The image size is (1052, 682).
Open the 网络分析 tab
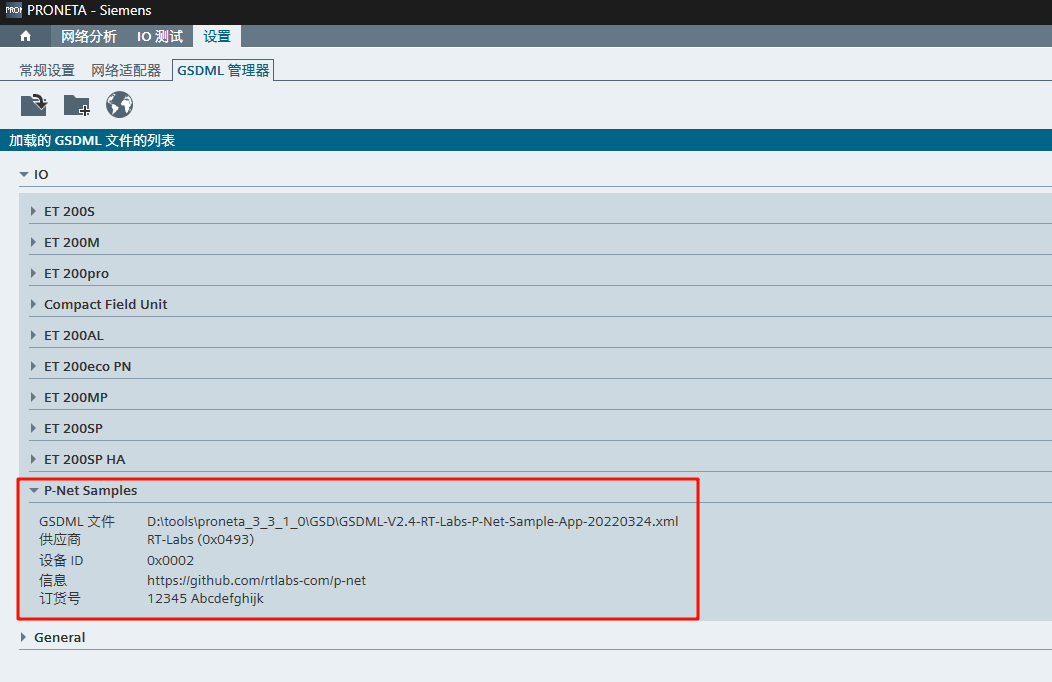[88, 36]
